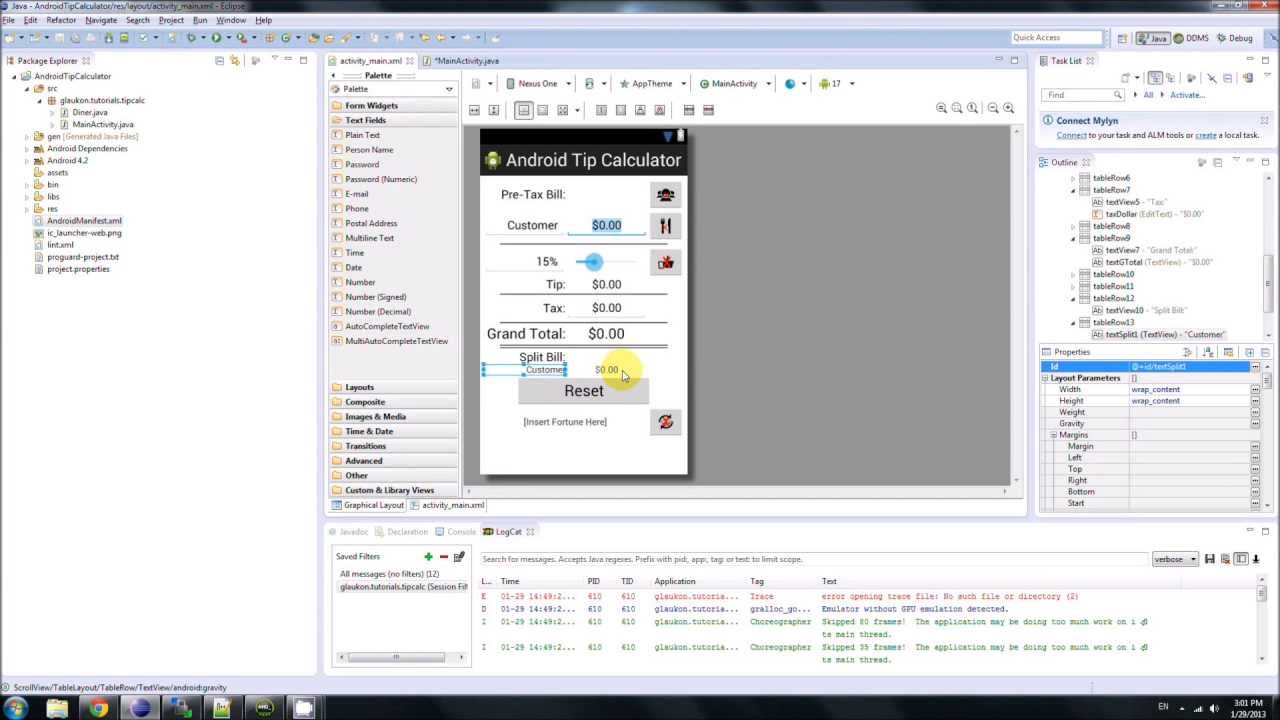The width and height of the screenshot is (1280, 720).
Task: Zoom the layout canvas to 100%
Action: (973, 108)
